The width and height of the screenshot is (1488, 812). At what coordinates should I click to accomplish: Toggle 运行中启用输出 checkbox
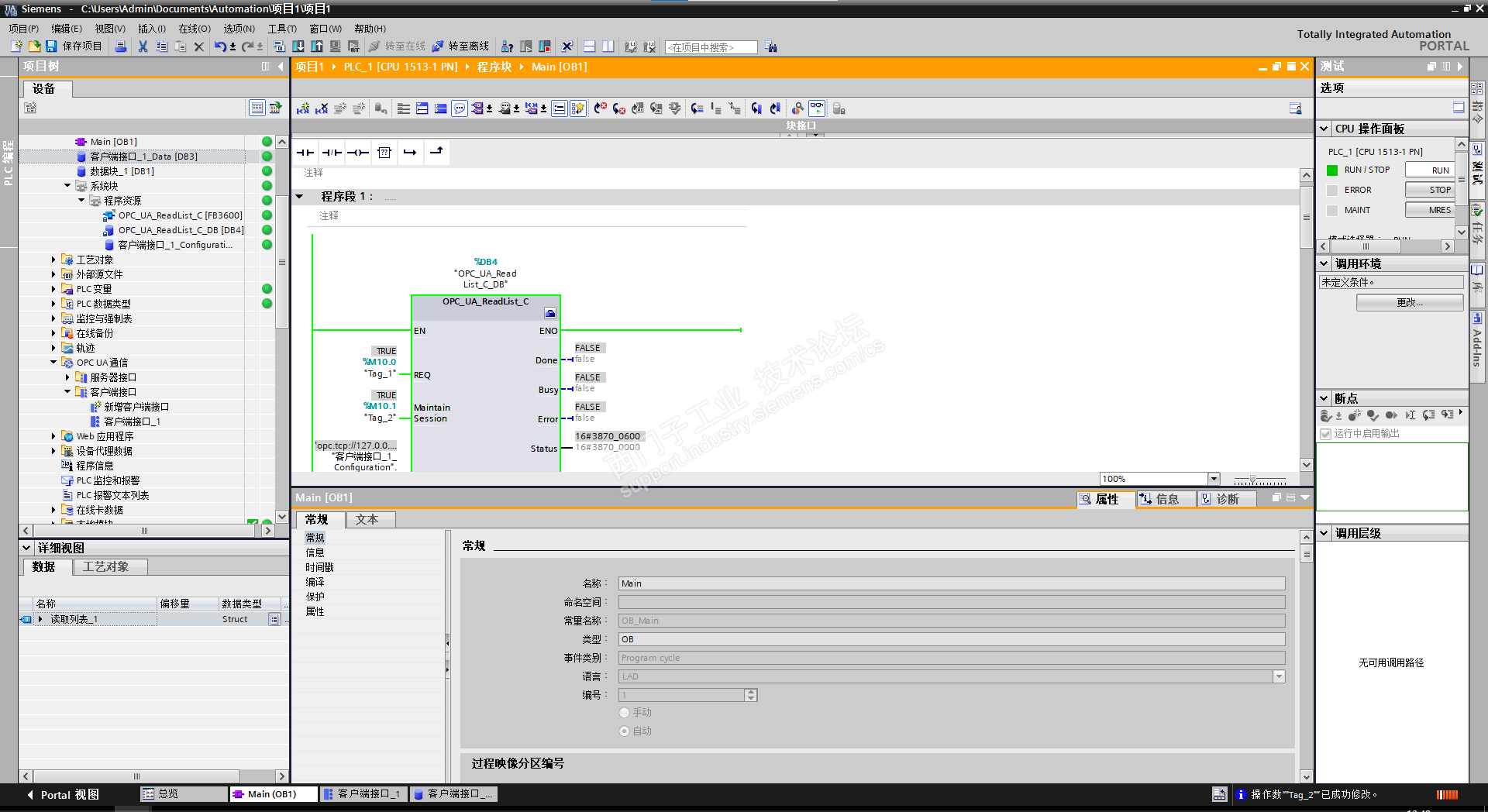pyautogui.click(x=1325, y=434)
